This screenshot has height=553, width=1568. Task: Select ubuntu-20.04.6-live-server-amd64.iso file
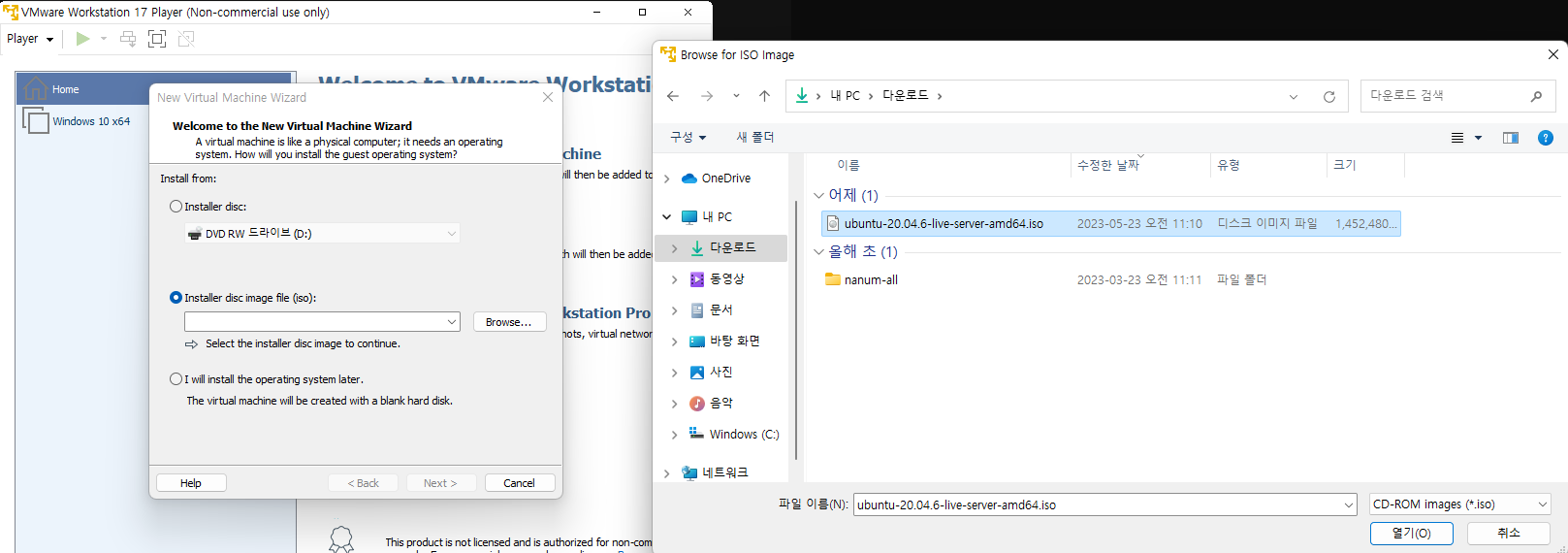1110,224
